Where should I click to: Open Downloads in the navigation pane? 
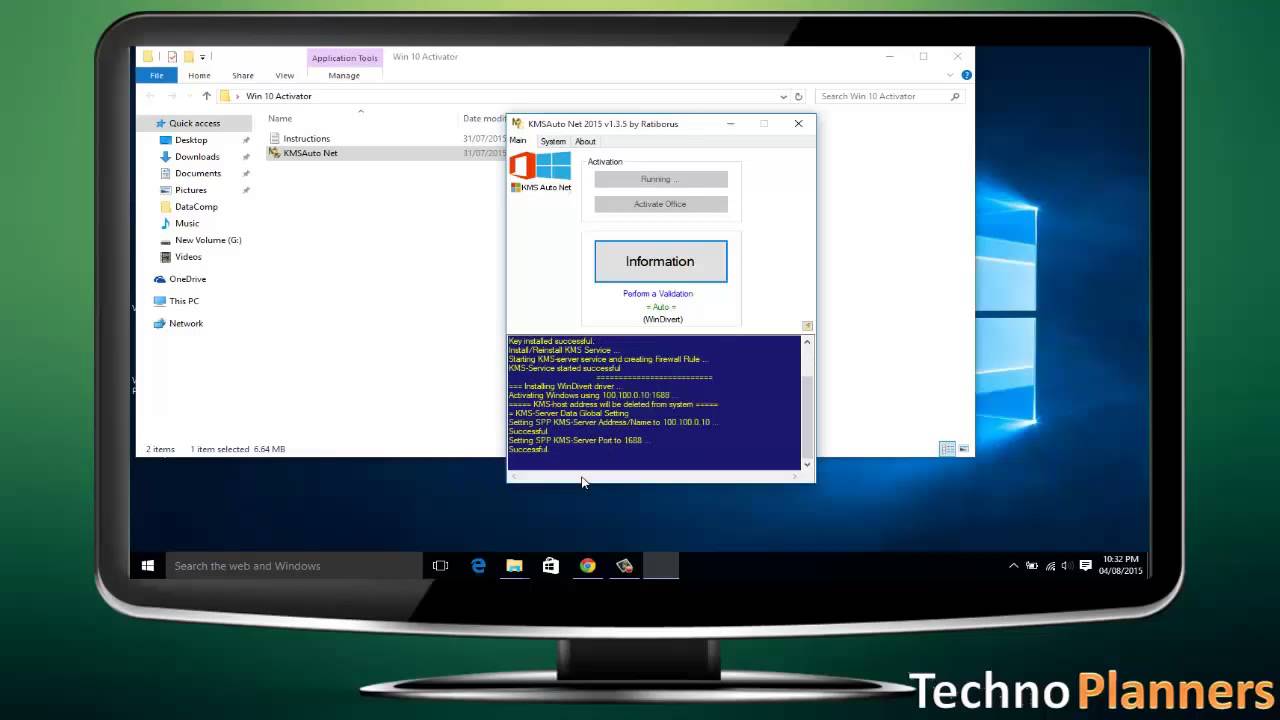coord(197,156)
